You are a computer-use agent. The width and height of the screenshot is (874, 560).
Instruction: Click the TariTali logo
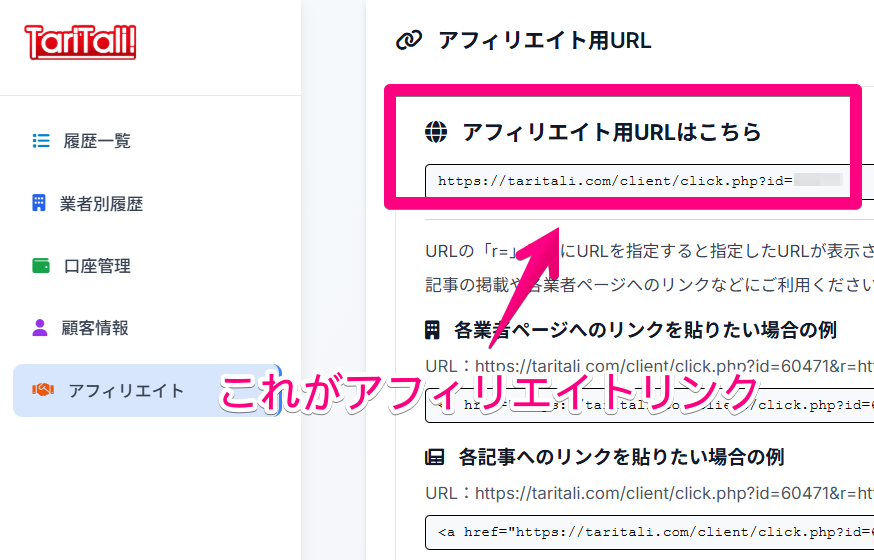click(x=80, y=42)
